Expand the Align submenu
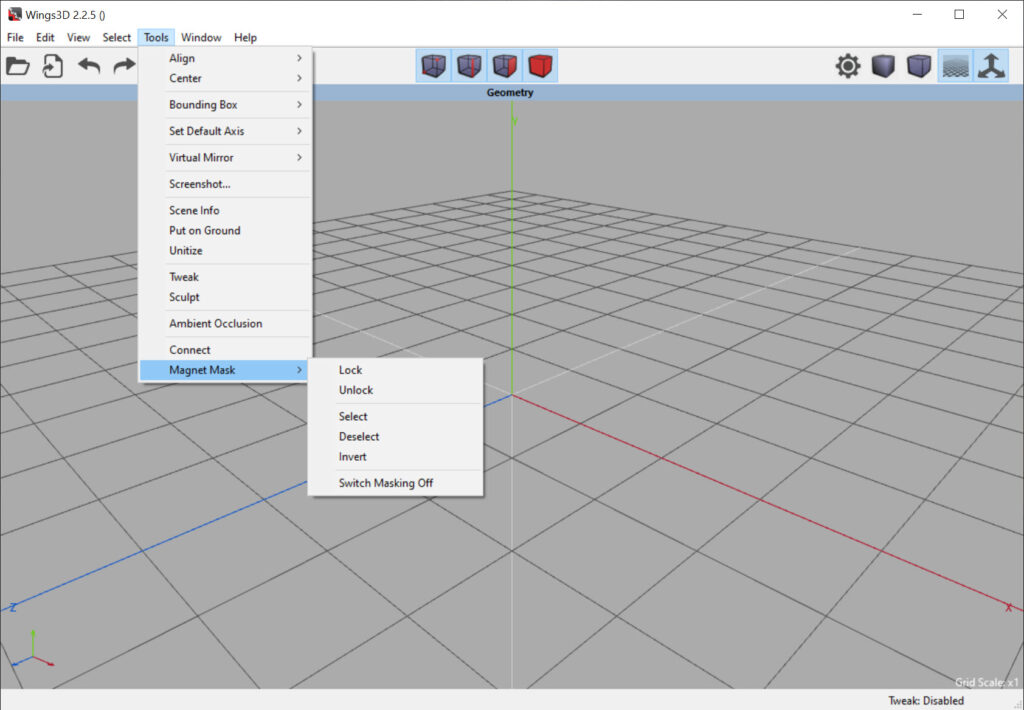The width and height of the screenshot is (1024, 710). [x=225, y=58]
